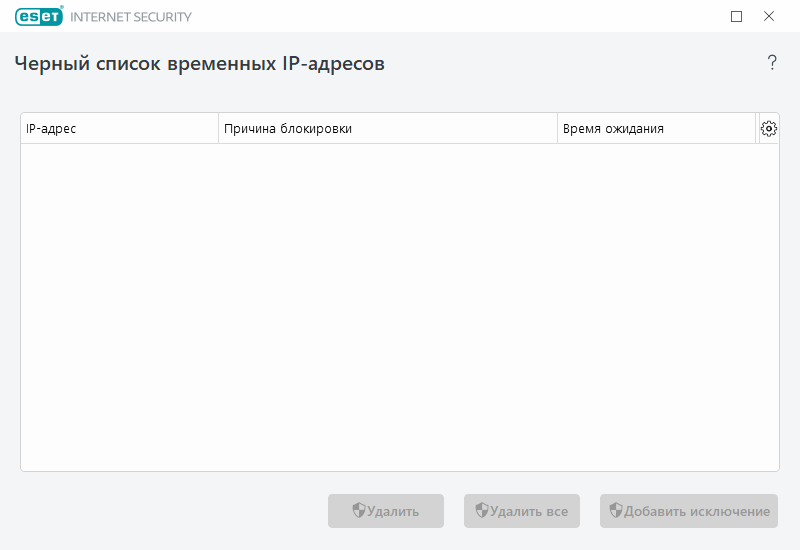Sort by the Причина блокировки column header

click(388, 129)
